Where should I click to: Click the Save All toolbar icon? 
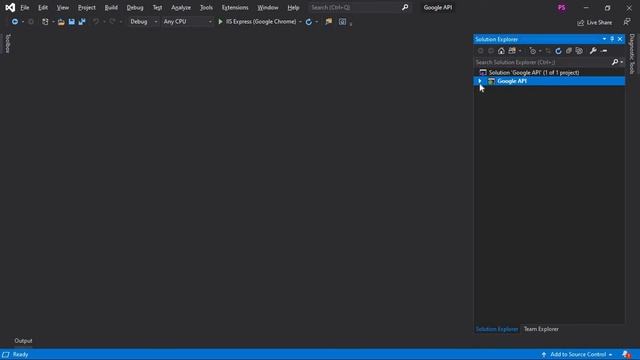(x=82, y=22)
